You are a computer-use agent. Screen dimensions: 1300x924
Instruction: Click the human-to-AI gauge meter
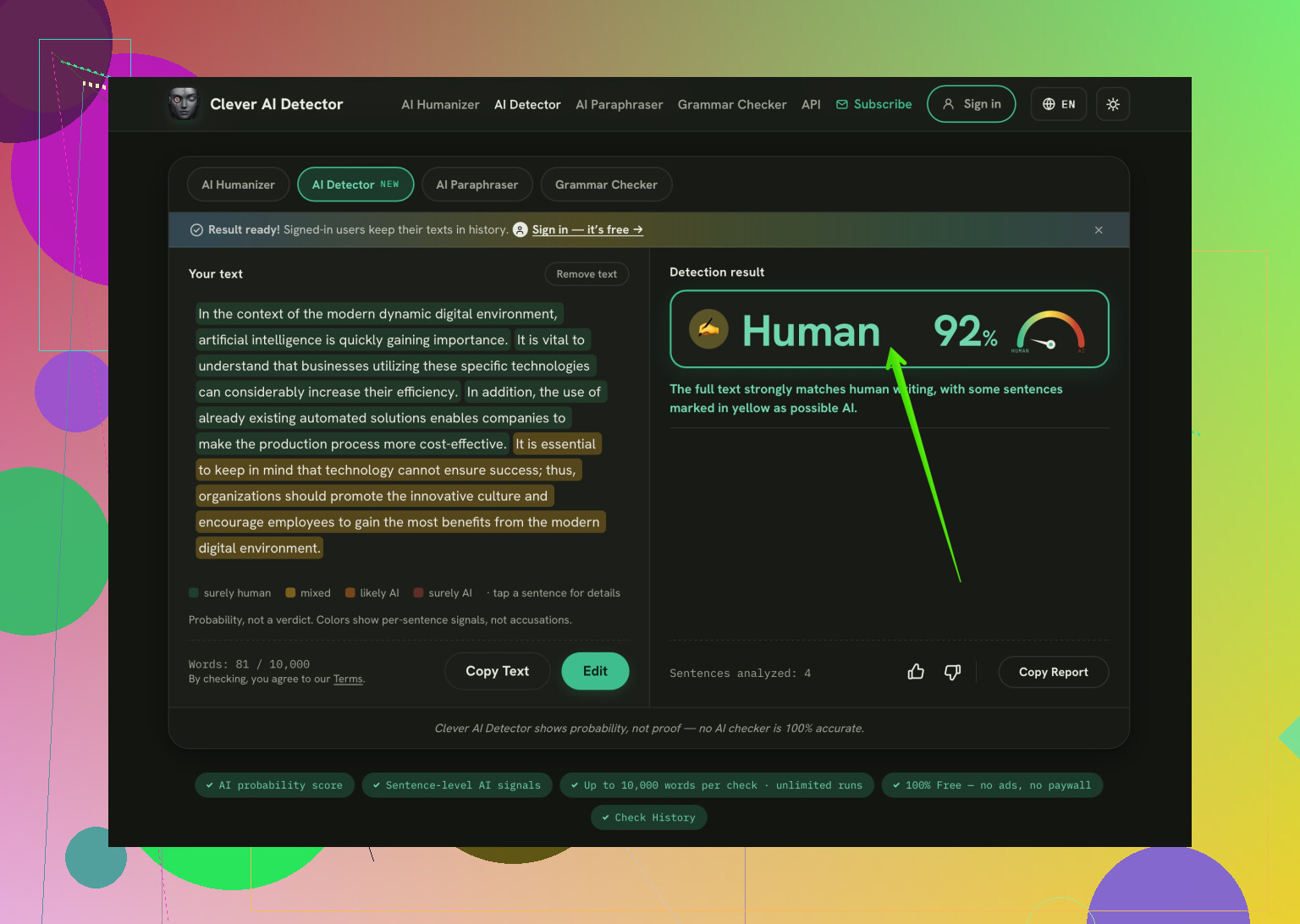point(1050,332)
